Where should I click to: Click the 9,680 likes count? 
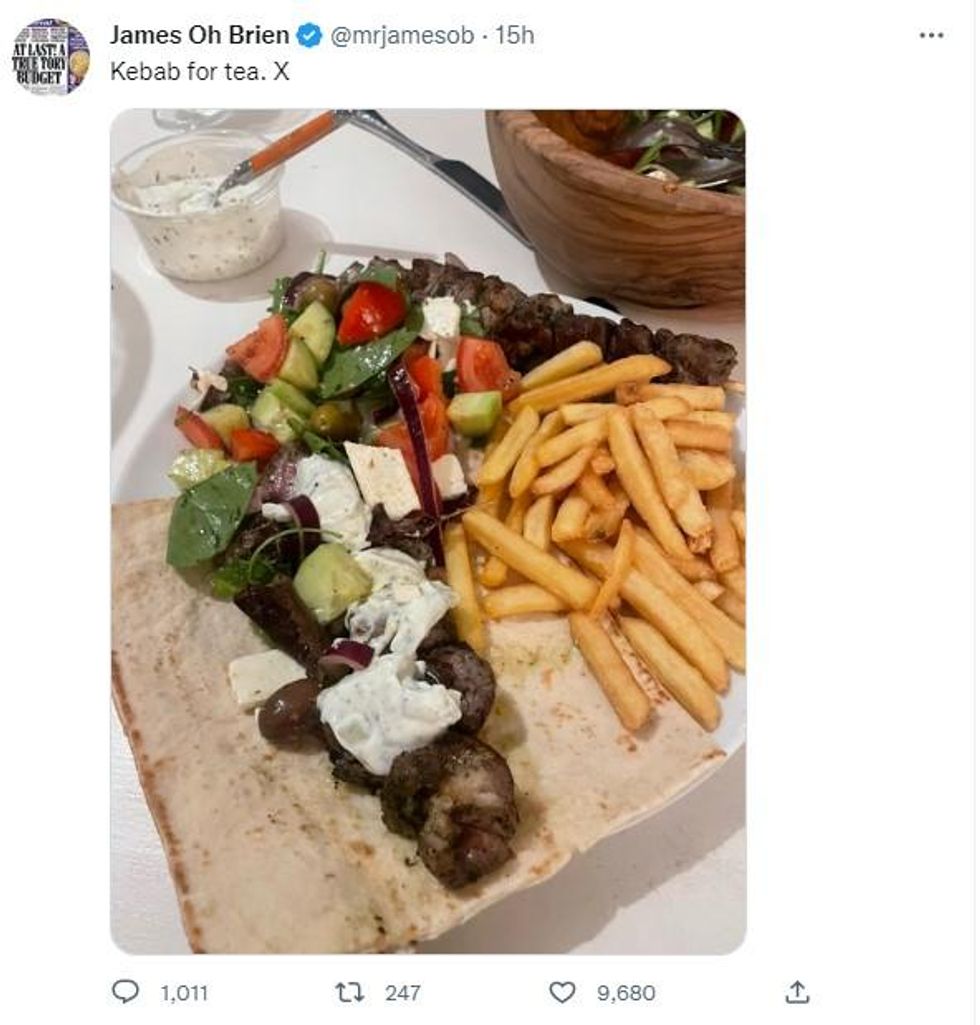pos(626,993)
